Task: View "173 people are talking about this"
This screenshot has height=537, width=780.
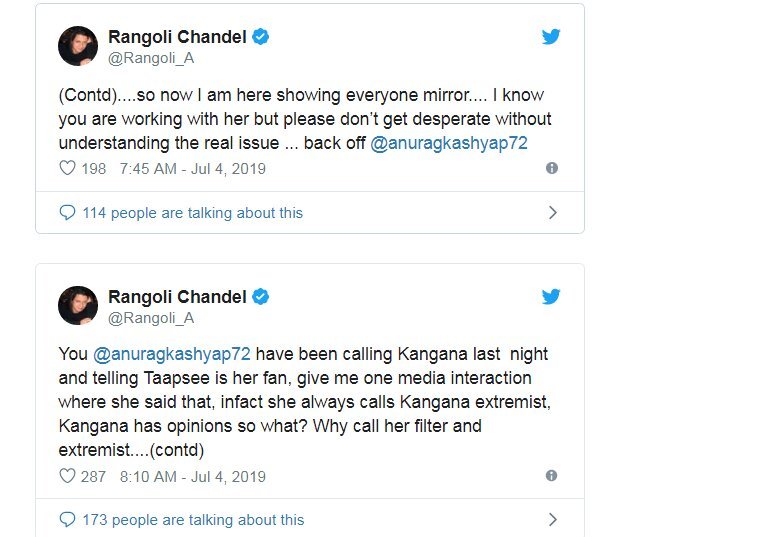Action: 193,520
